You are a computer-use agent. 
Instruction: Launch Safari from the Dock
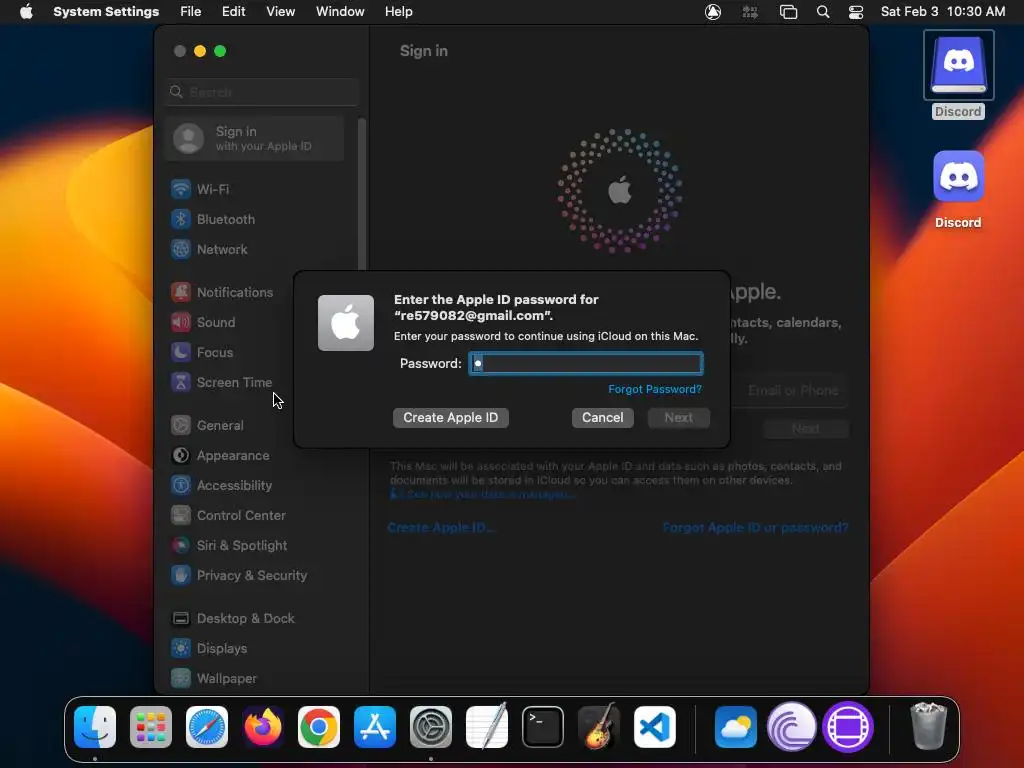(207, 727)
